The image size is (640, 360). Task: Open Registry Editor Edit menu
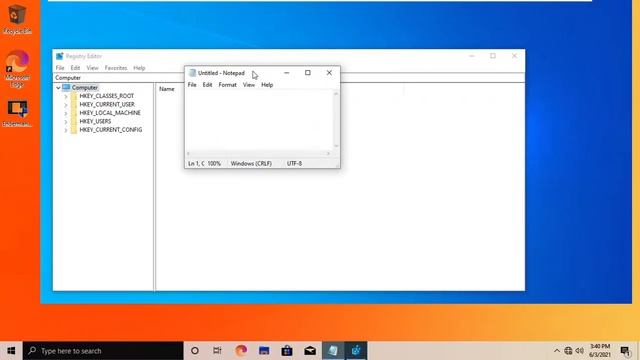point(75,68)
